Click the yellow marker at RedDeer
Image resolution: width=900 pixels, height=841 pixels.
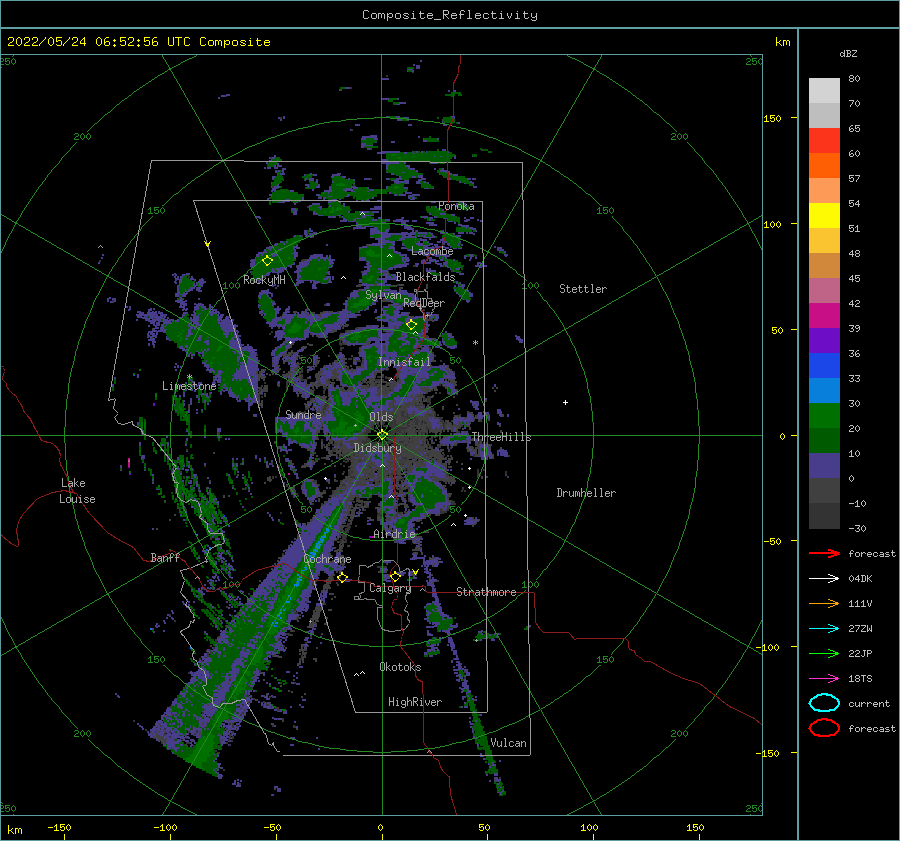[412, 325]
